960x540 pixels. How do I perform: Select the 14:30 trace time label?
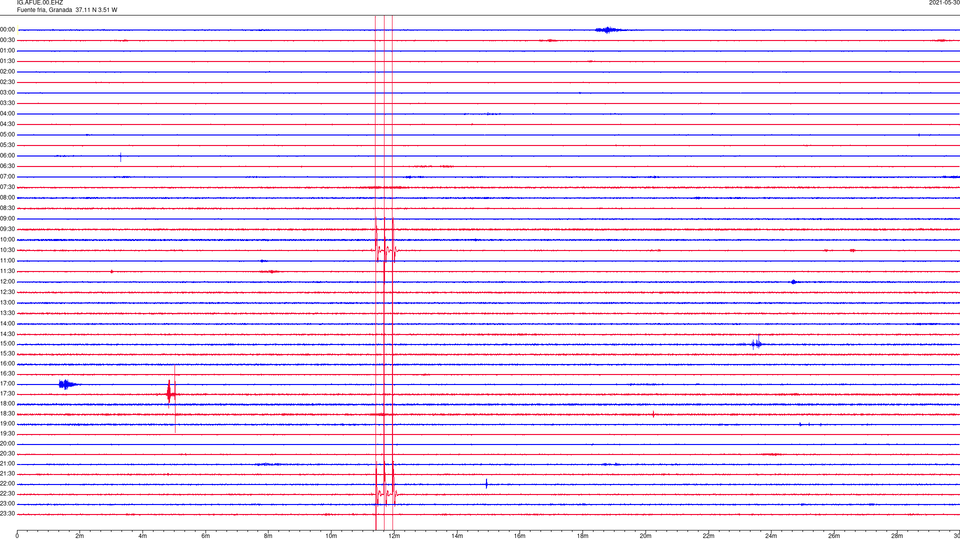[7, 334]
